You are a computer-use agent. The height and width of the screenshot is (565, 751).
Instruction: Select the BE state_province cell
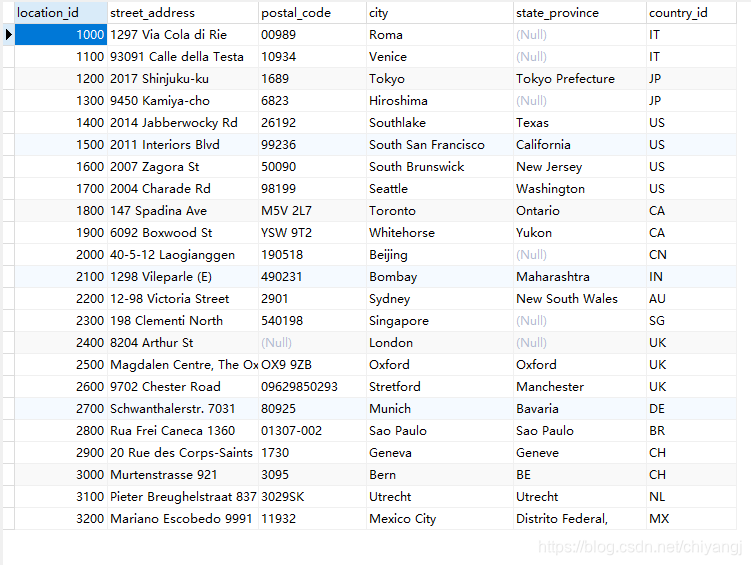(x=580, y=475)
